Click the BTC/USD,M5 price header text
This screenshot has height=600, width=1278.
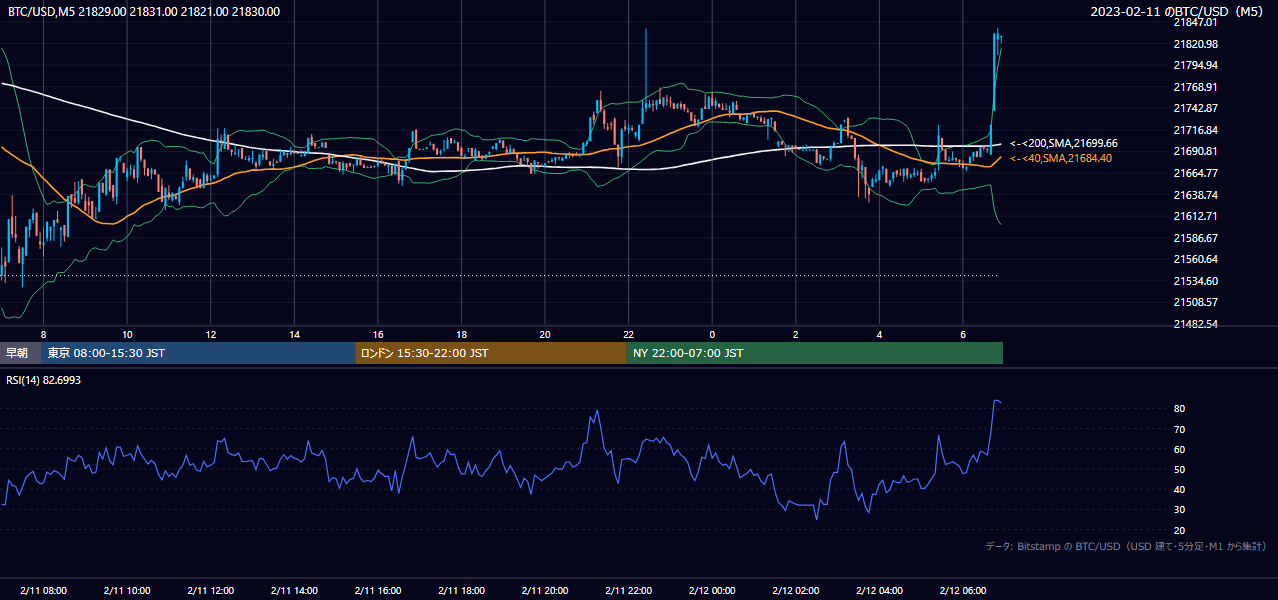point(144,12)
